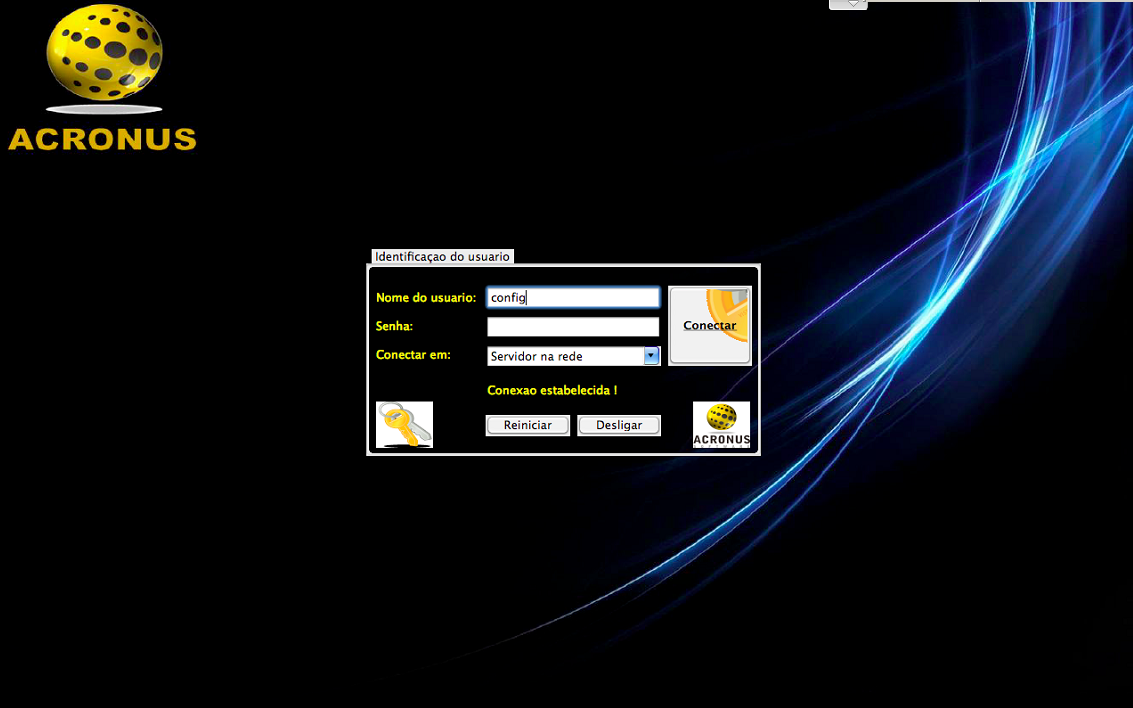The image size is (1133, 708).
Task: Focus the Senha password field
Action: (573, 327)
